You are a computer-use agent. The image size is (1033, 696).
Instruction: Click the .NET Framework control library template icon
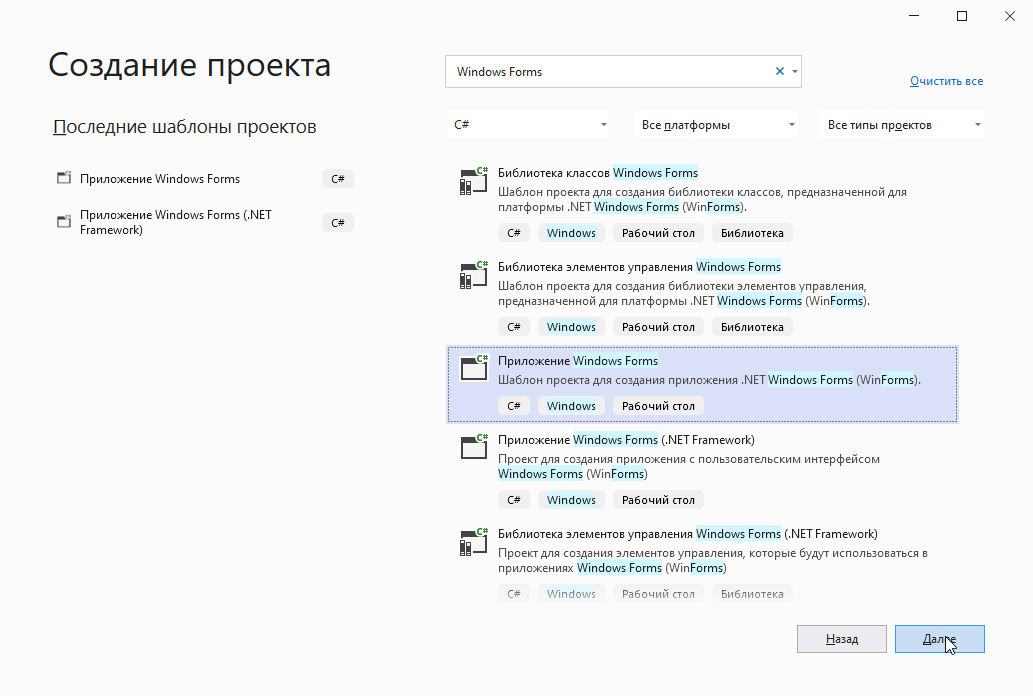pos(473,541)
